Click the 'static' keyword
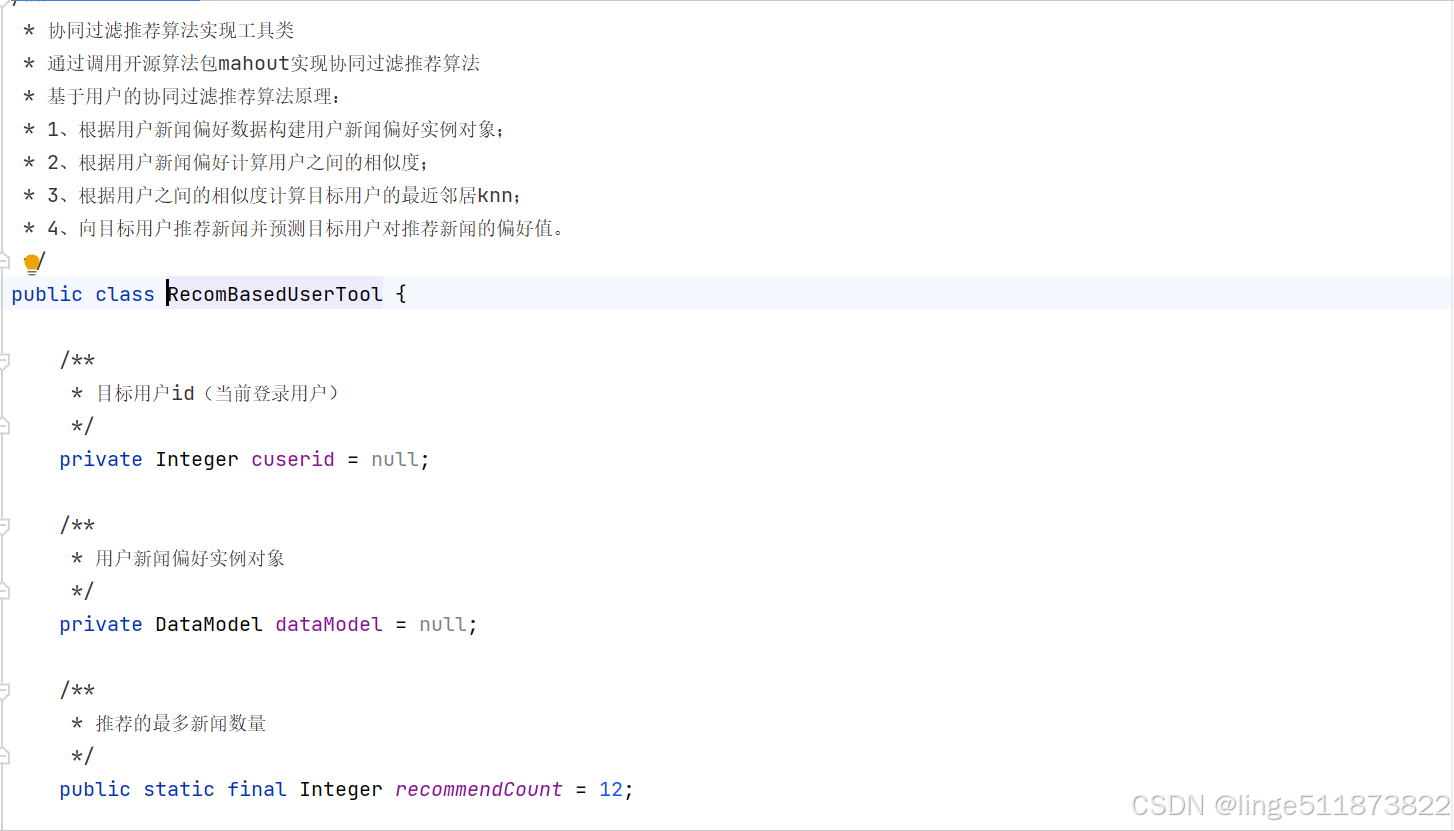The width and height of the screenshot is (1454, 831). point(179,789)
